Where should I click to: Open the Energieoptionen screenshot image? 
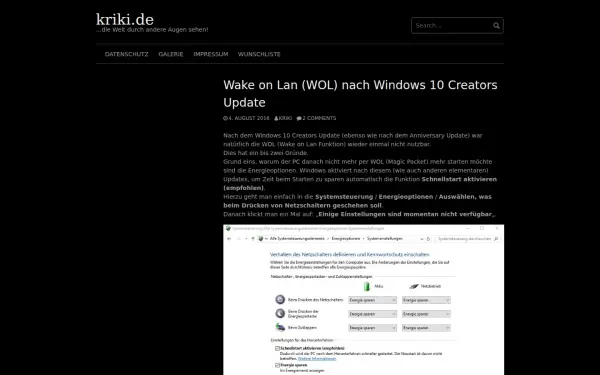[364, 300]
